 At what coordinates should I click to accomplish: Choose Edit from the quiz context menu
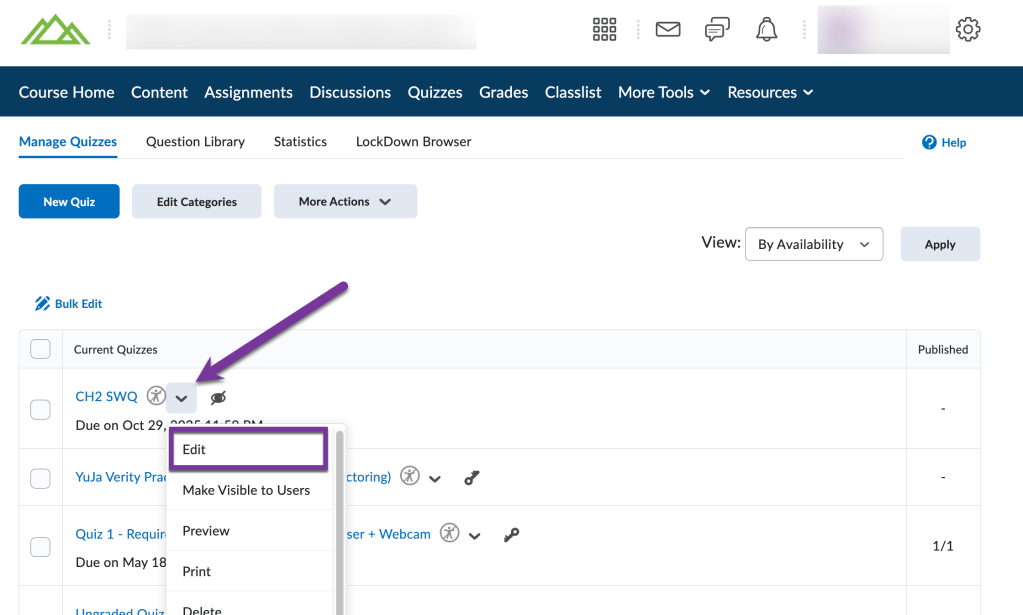tap(248, 450)
